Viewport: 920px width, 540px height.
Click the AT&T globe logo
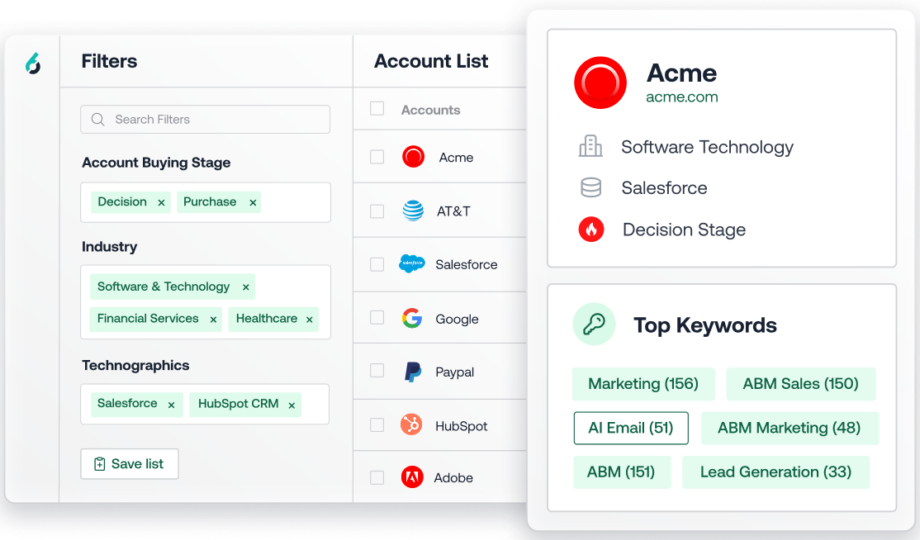point(413,210)
